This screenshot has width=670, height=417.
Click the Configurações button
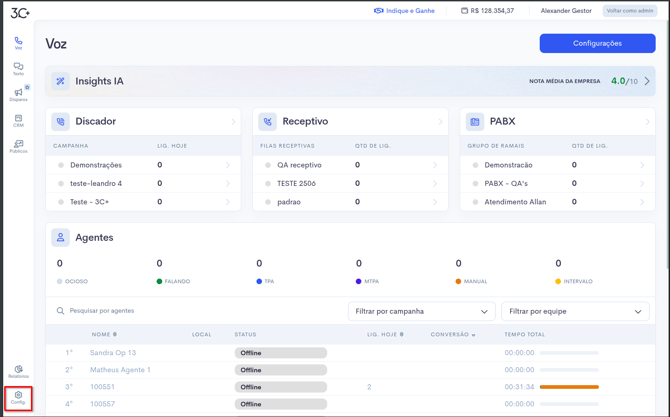[597, 43]
